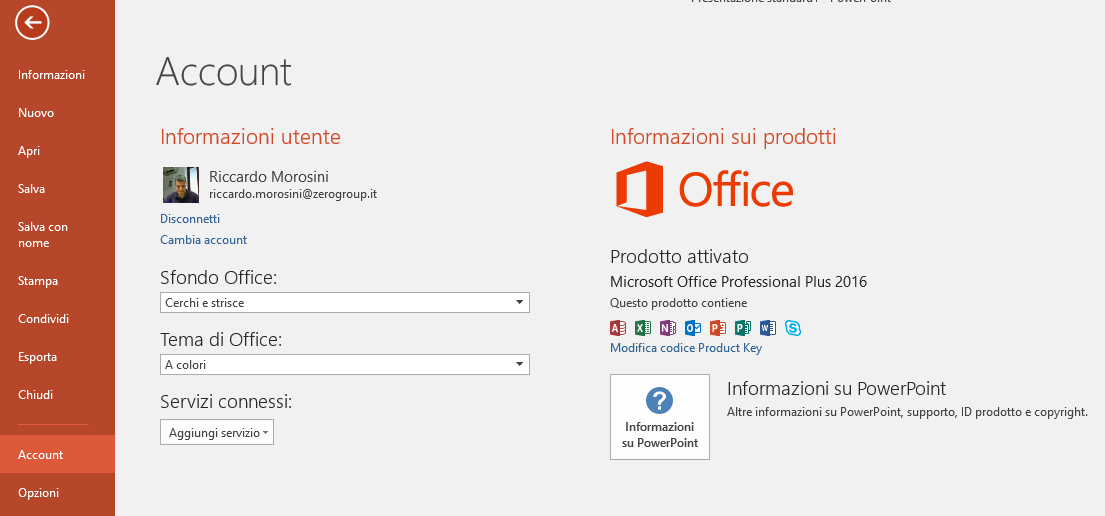Go to Esporta in the sidebar
1105x516 pixels.
[37, 357]
